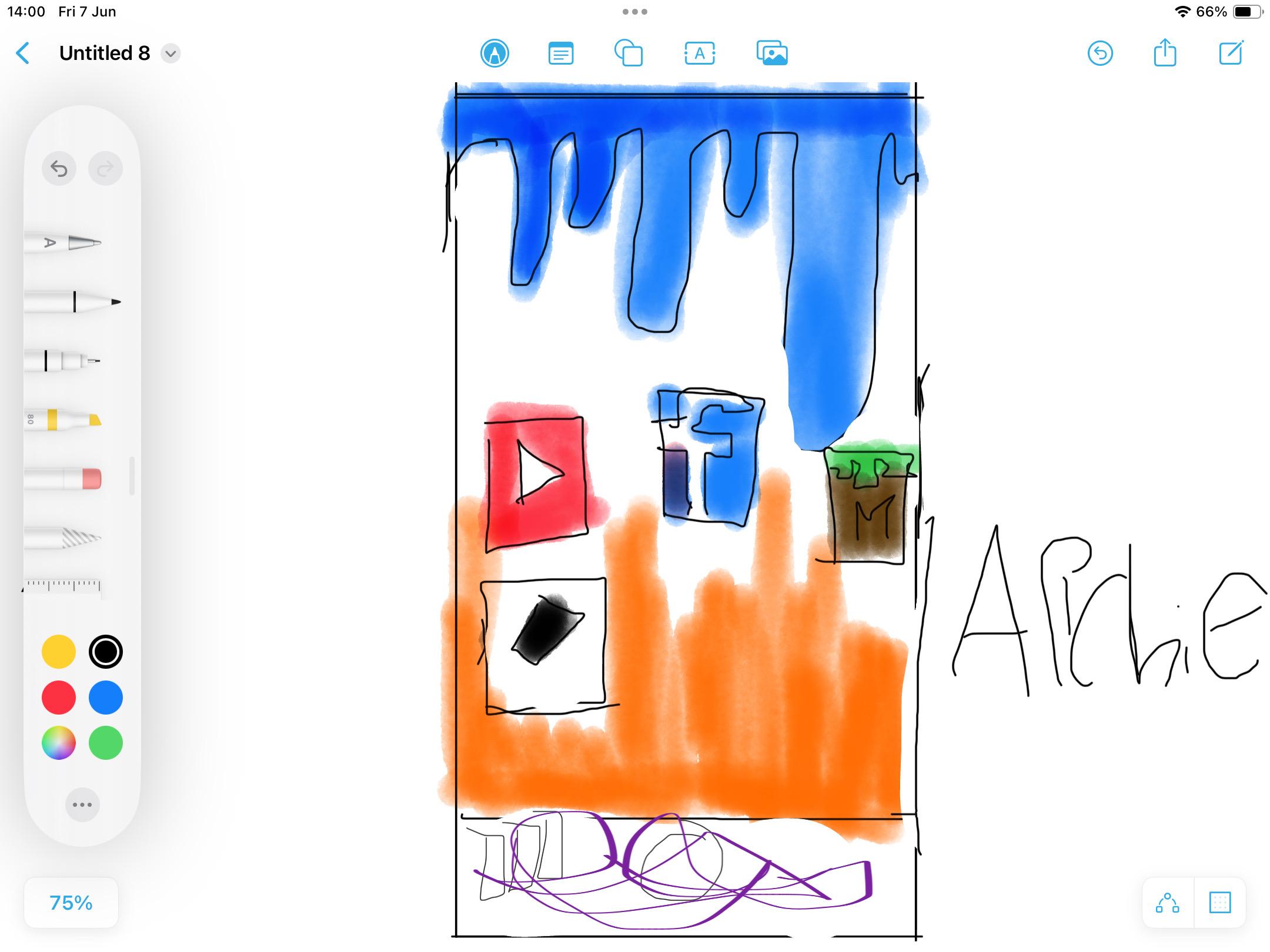Select the eraser tool
Image resolution: width=1270 pixels, height=952 pixels.
pos(63,478)
